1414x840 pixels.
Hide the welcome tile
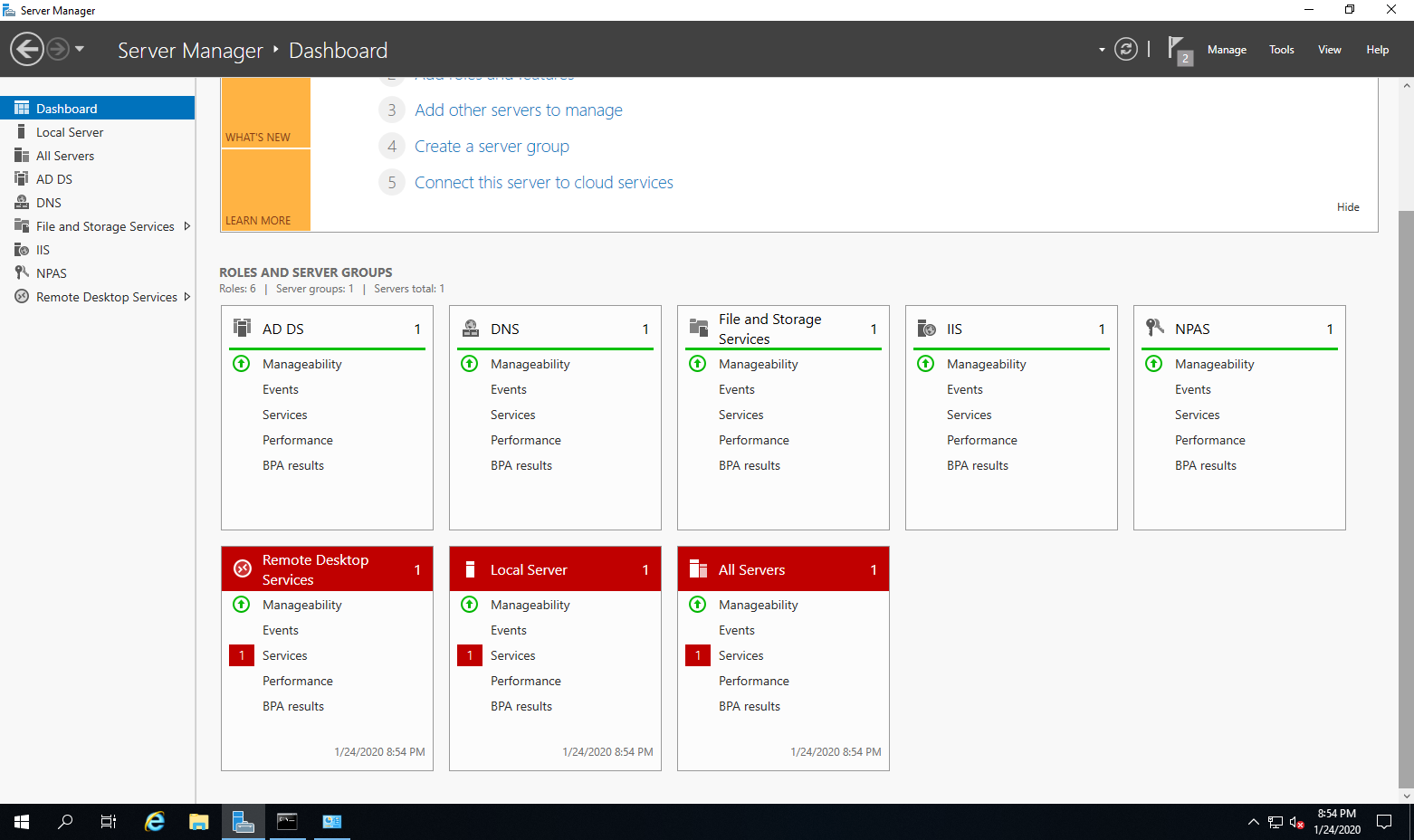pos(1347,207)
